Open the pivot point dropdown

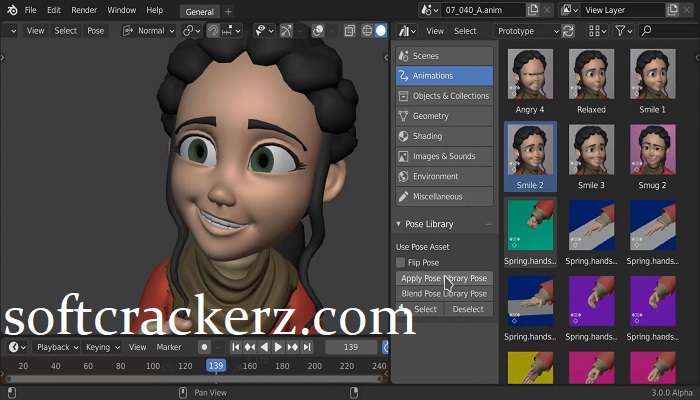click(x=192, y=31)
